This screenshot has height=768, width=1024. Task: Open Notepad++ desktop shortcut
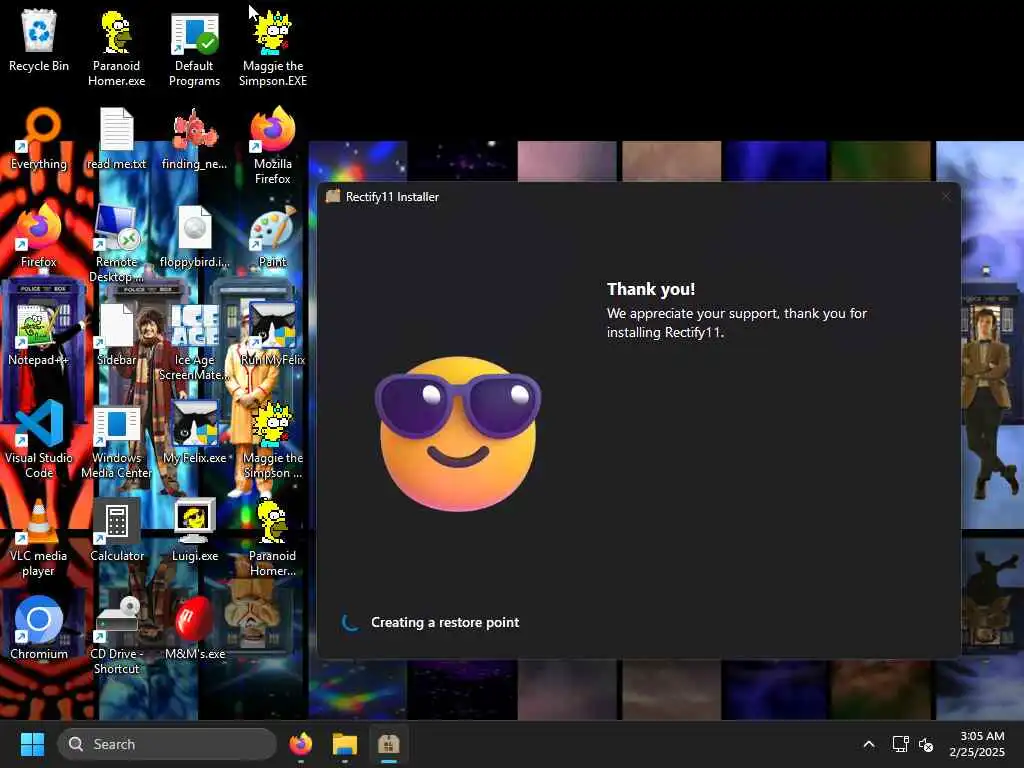click(39, 335)
